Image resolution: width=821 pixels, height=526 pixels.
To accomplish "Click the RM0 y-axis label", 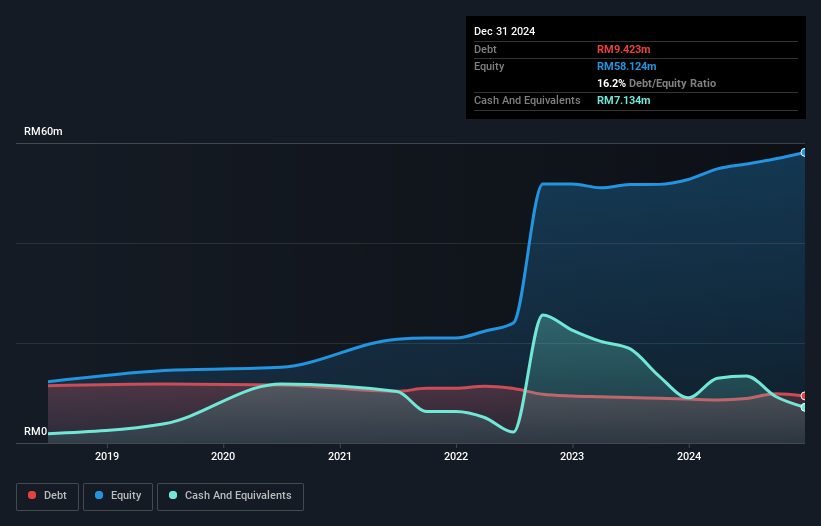I will (x=36, y=432).
